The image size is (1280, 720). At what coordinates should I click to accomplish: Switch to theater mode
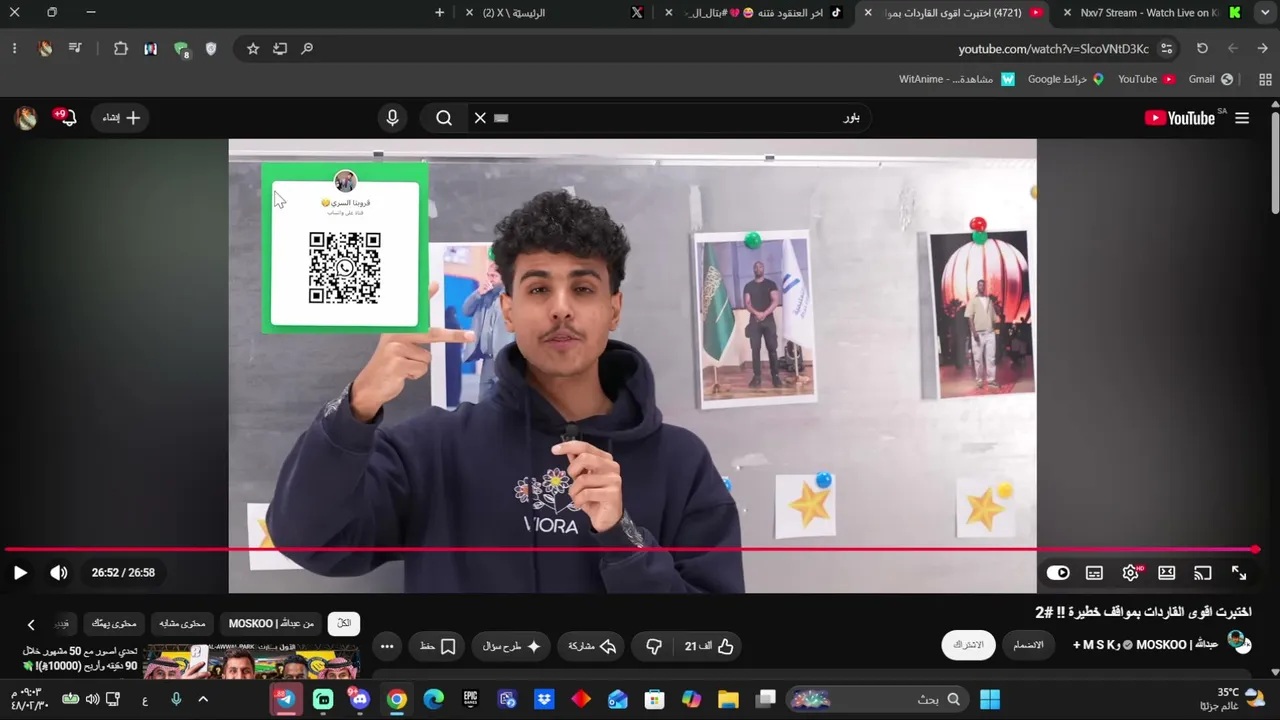click(x=1166, y=573)
